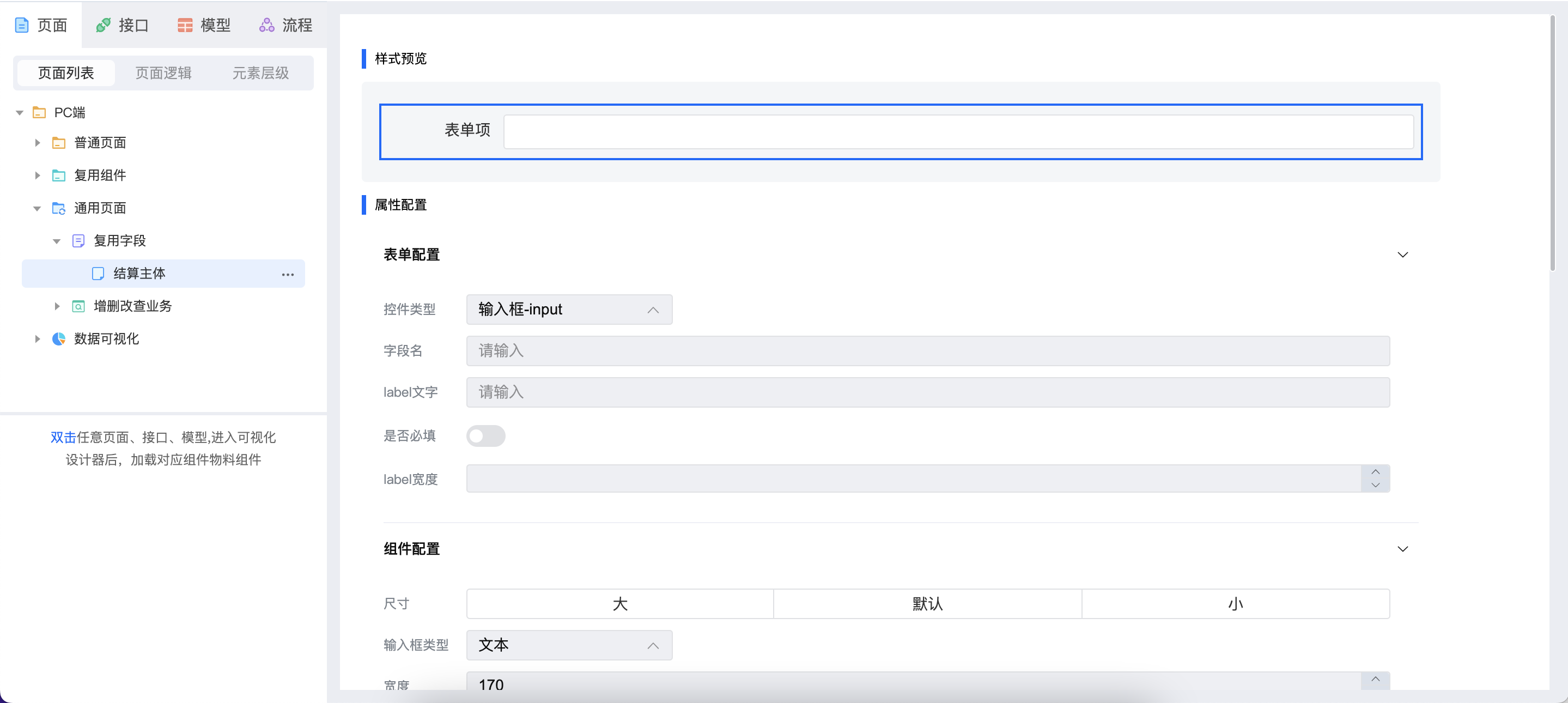
Task: Click the 字段名 input field
Action: [928, 350]
